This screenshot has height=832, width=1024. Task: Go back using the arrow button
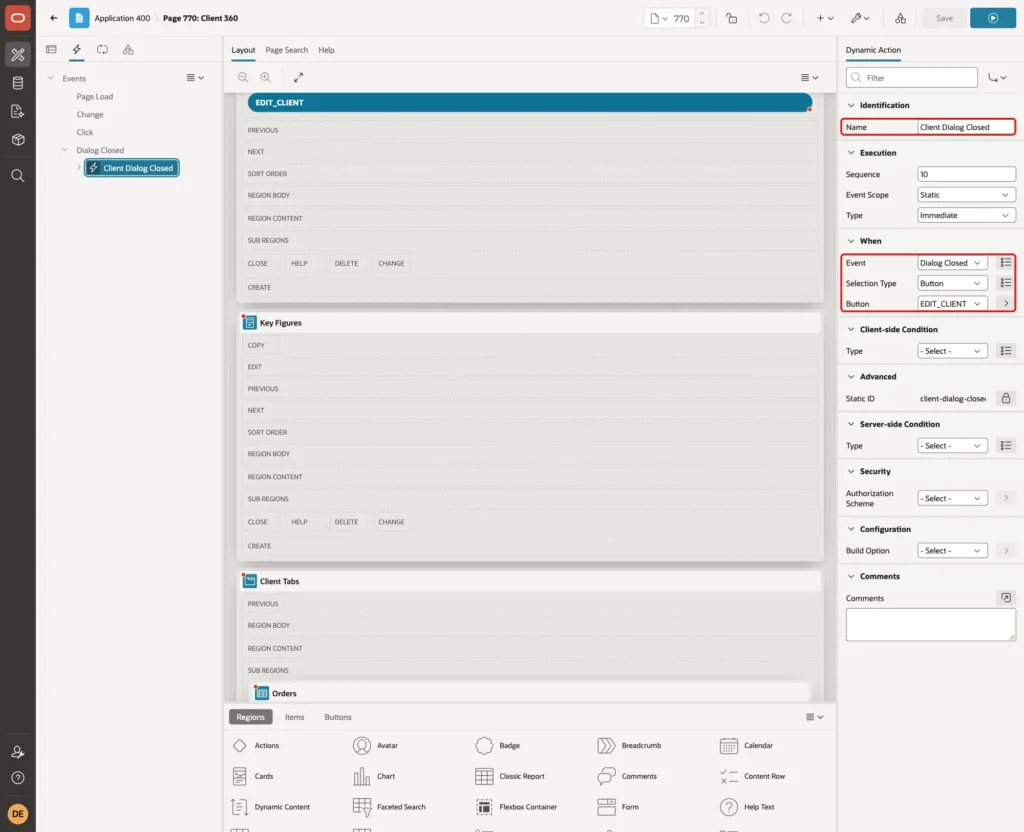point(54,18)
